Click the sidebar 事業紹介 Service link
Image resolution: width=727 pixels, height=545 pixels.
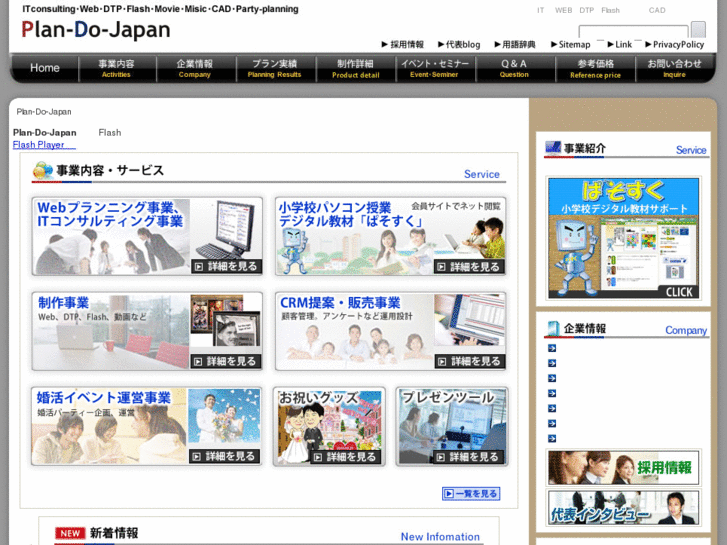click(691, 150)
